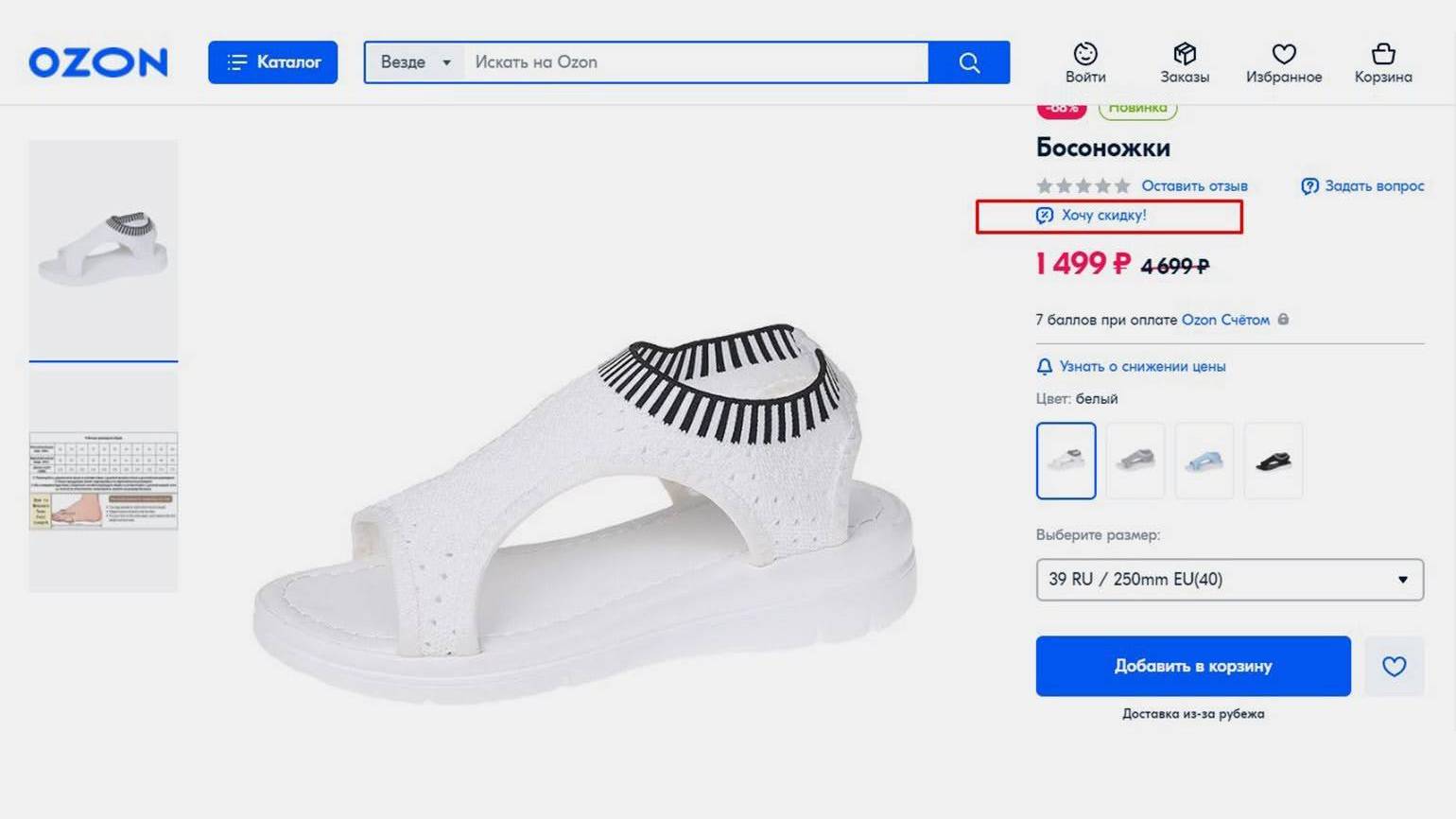Open the size selector 39 RU dropdown
Image resolution: width=1456 pixels, height=819 pixels.
point(1229,580)
